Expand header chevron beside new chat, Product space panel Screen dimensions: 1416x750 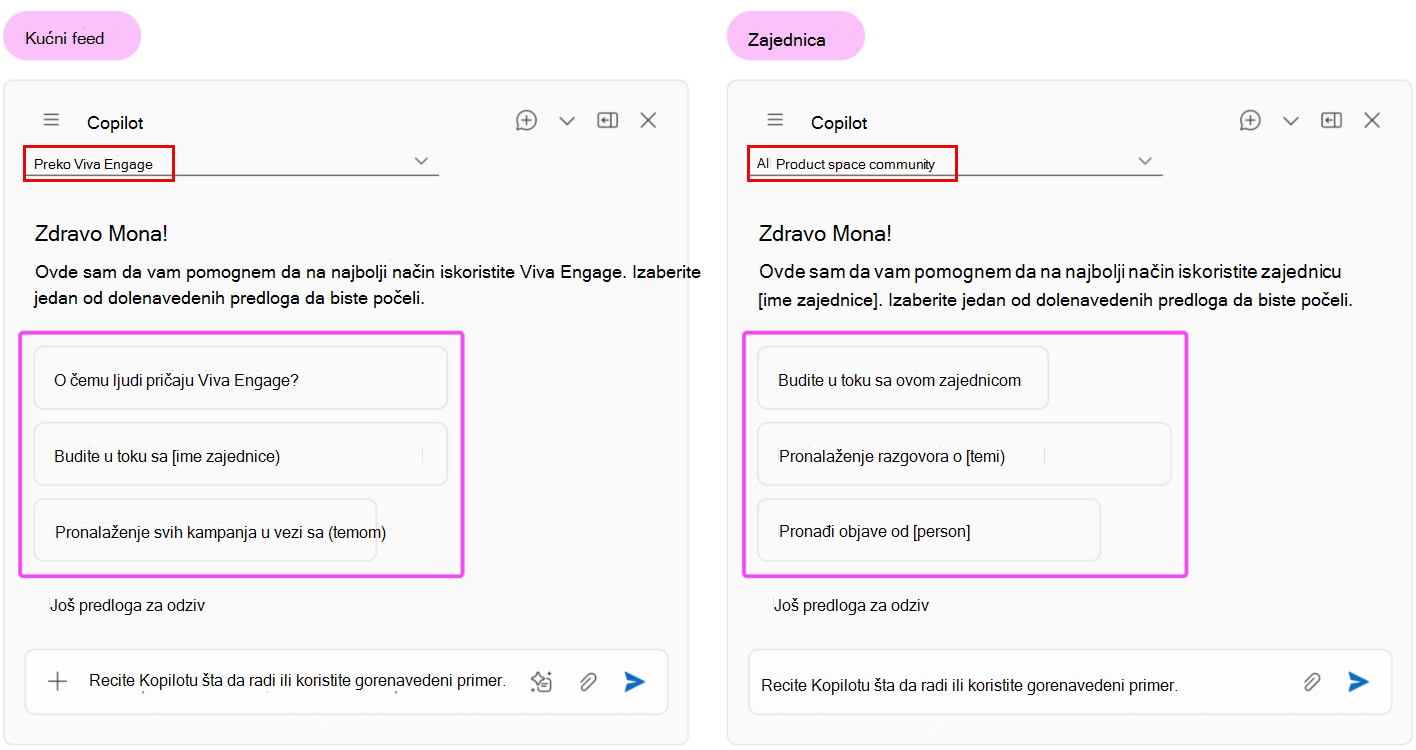pos(1291,121)
